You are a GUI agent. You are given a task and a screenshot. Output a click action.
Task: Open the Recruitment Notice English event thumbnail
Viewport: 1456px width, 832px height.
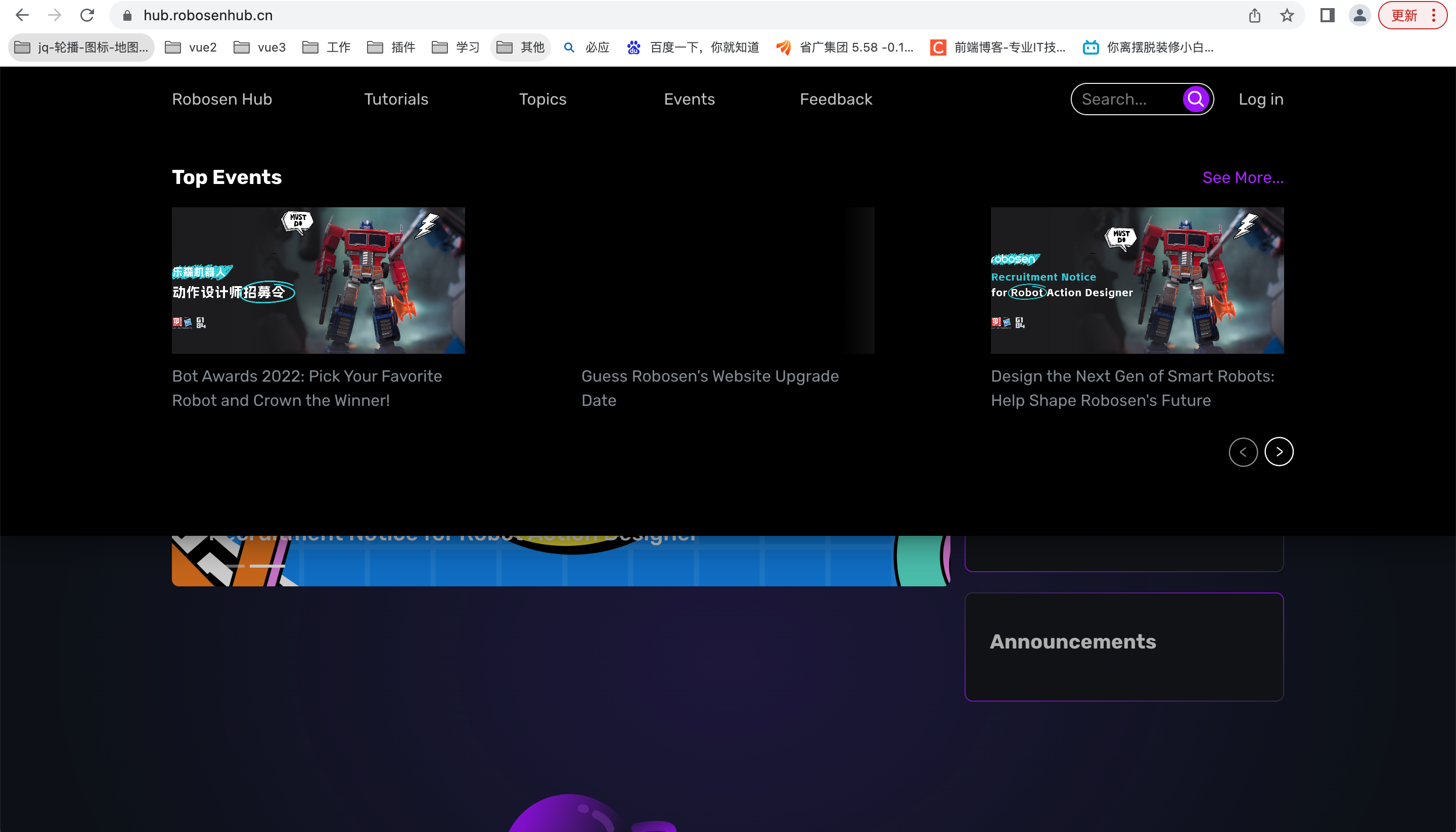point(1137,281)
